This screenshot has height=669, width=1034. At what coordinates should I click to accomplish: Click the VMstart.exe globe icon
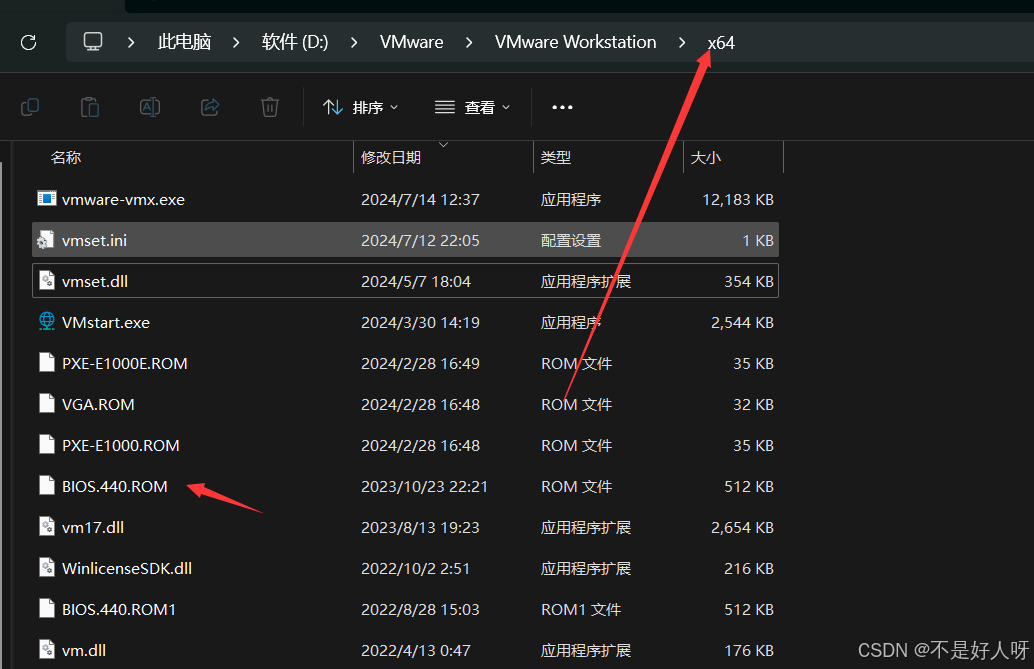[47, 321]
